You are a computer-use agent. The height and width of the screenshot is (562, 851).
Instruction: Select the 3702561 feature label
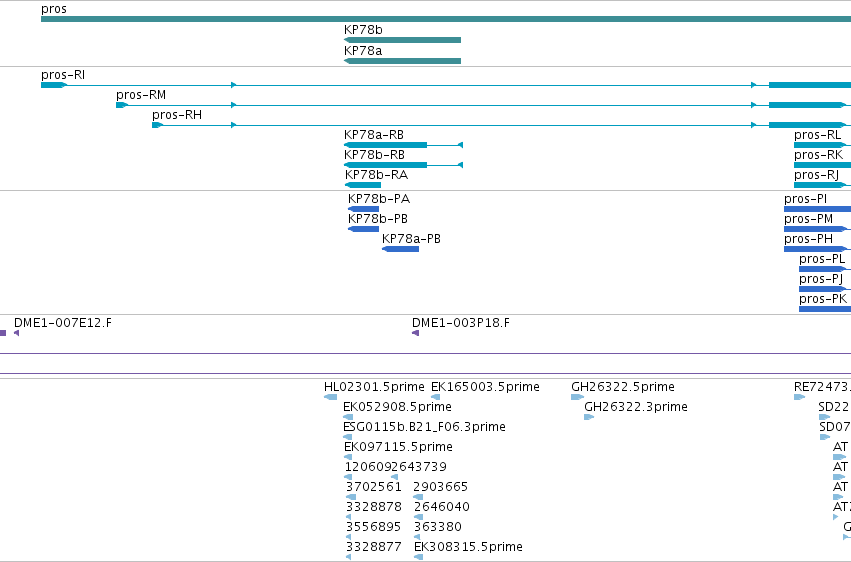(x=374, y=487)
